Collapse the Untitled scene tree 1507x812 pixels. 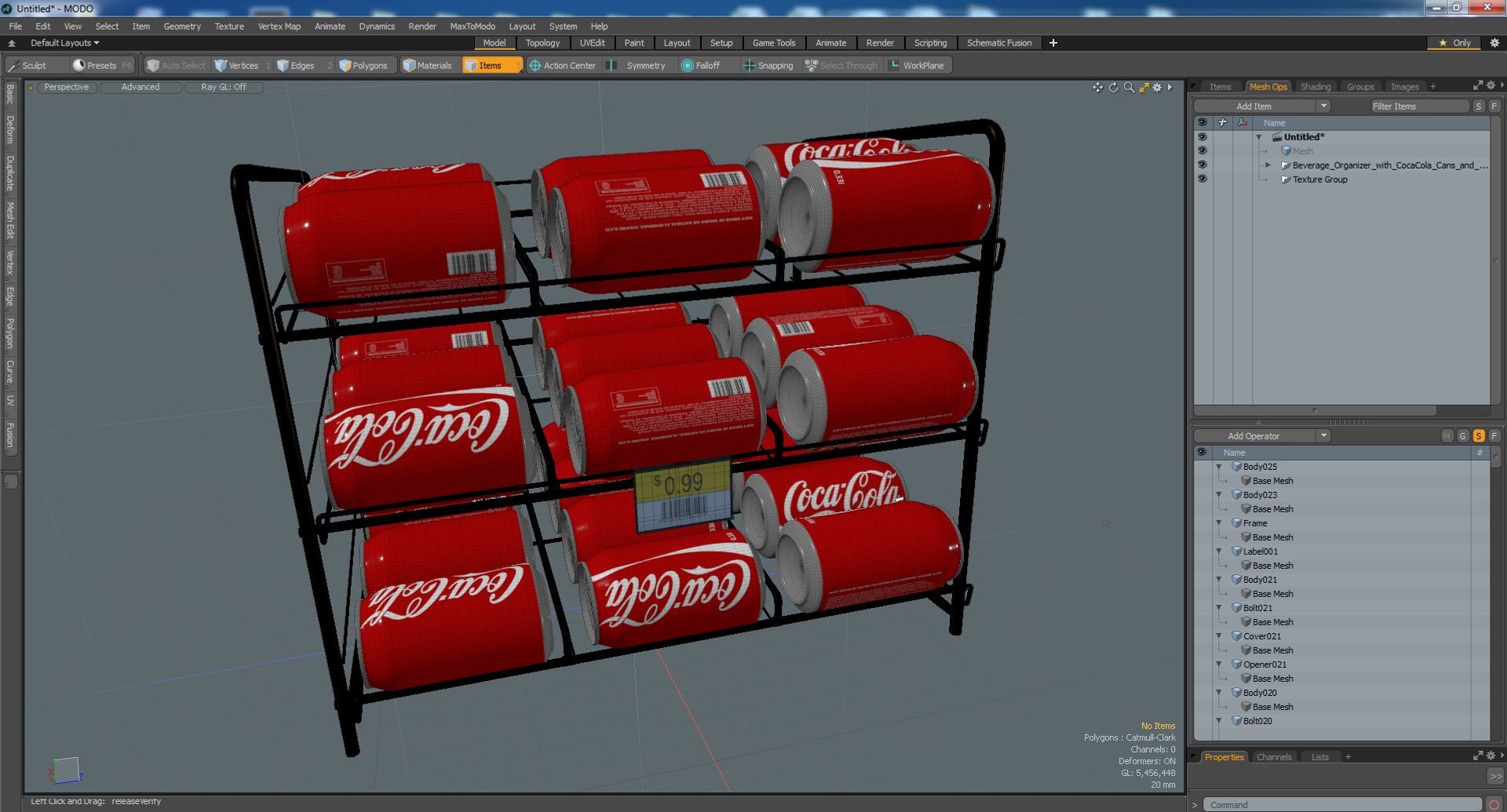click(1259, 137)
